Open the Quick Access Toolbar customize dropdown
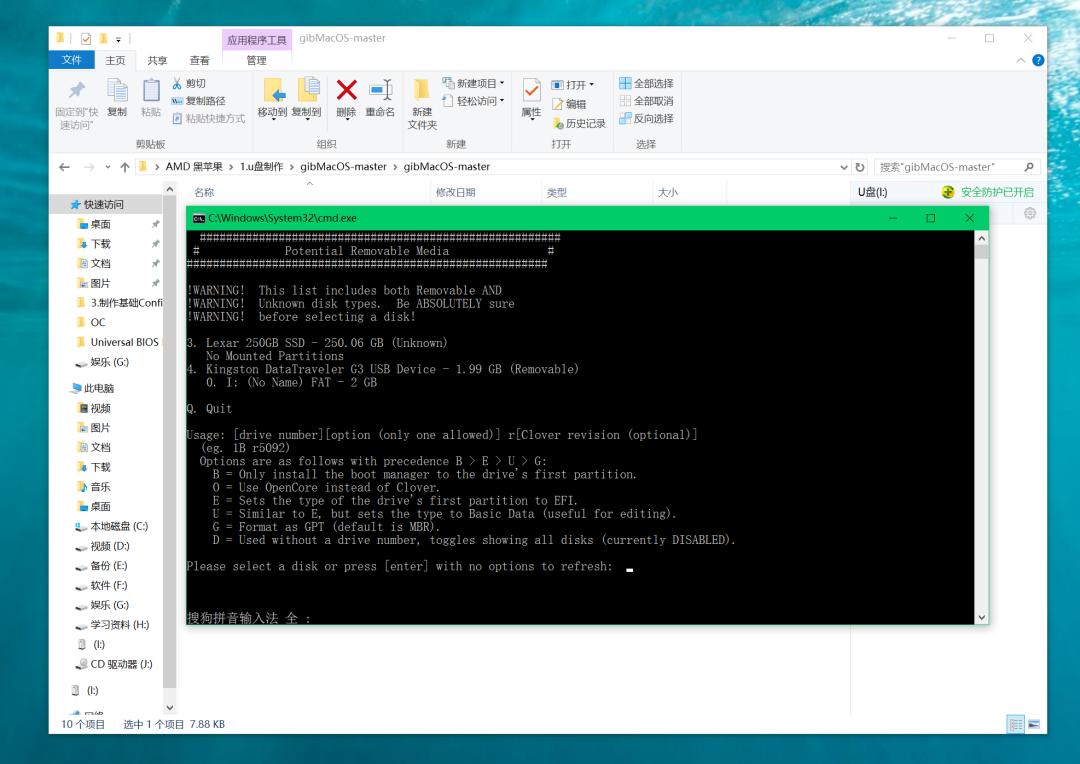The width and height of the screenshot is (1080, 764). [118, 39]
